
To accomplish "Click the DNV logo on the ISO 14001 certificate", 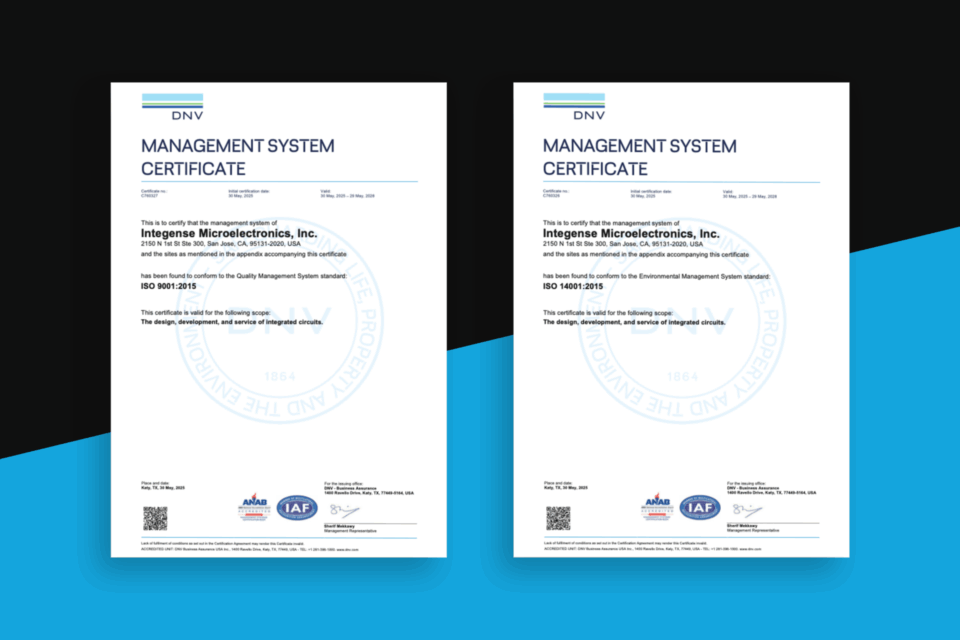I will pos(574,107).
